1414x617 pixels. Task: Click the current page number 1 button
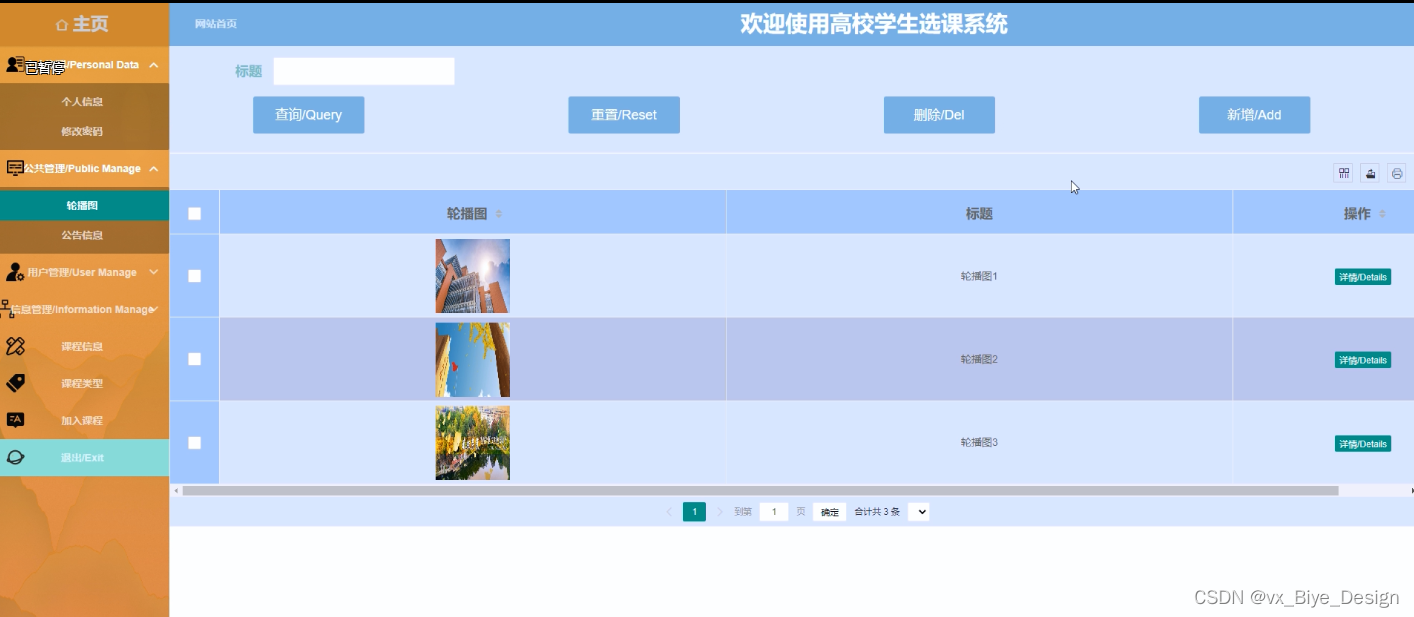pos(694,511)
